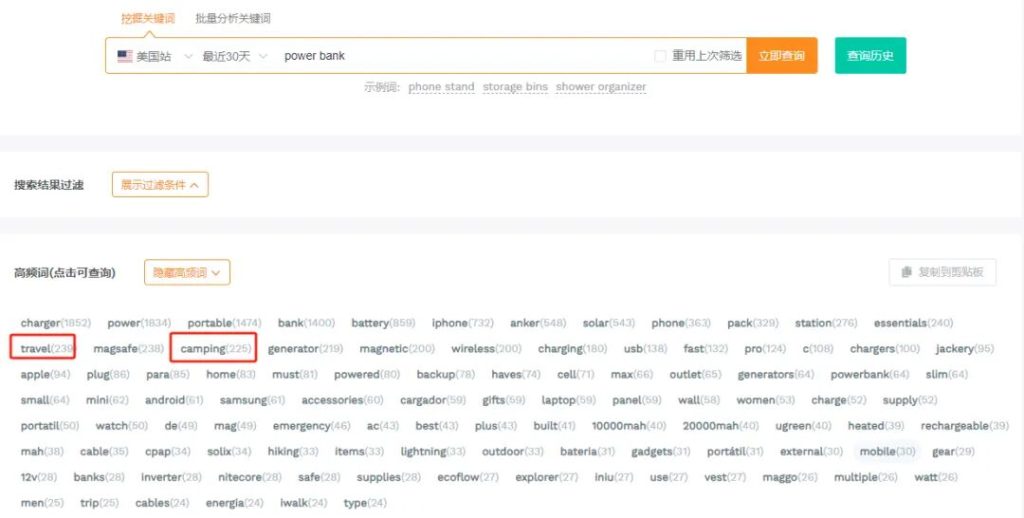The image size is (1024, 518).
Task: Click the US flag site icon
Action: pos(125,56)
